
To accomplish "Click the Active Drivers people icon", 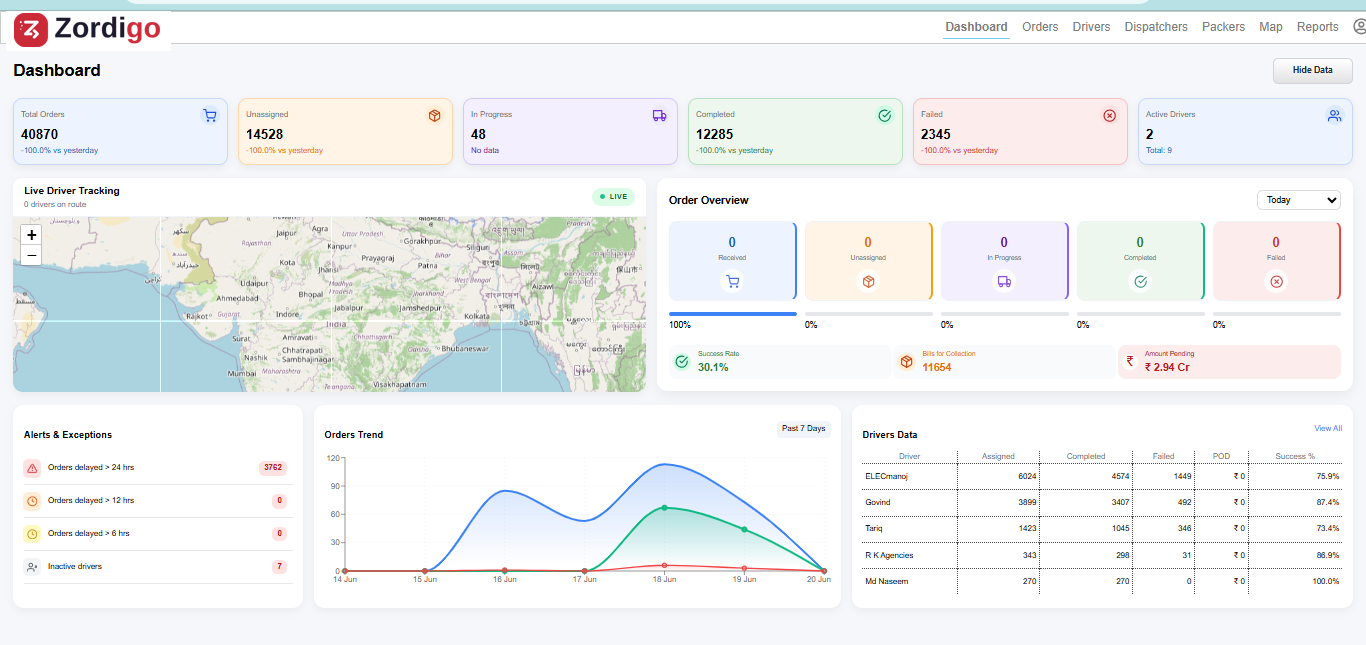I will 1334,116.
